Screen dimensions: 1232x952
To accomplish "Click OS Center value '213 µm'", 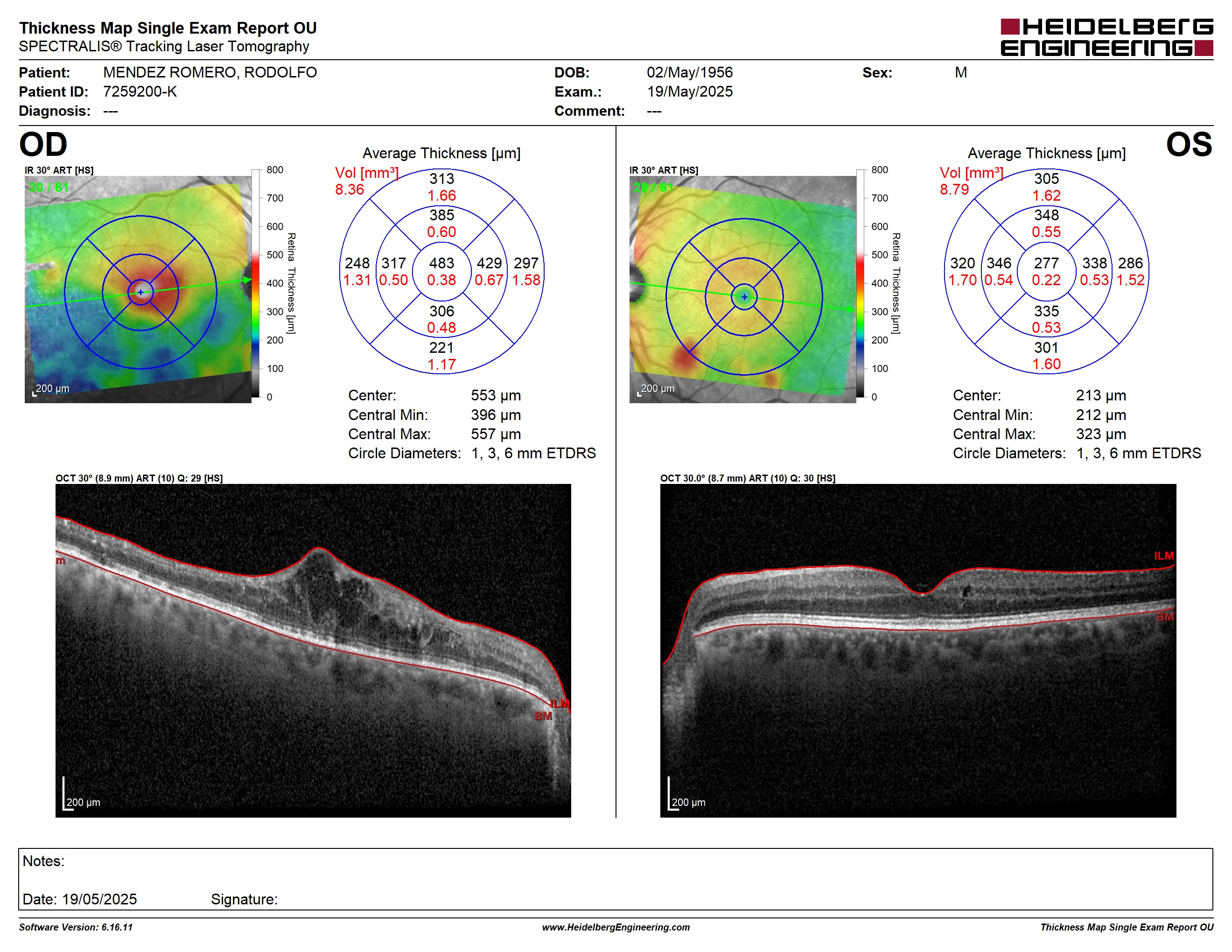I will (x=1100, y=395).
